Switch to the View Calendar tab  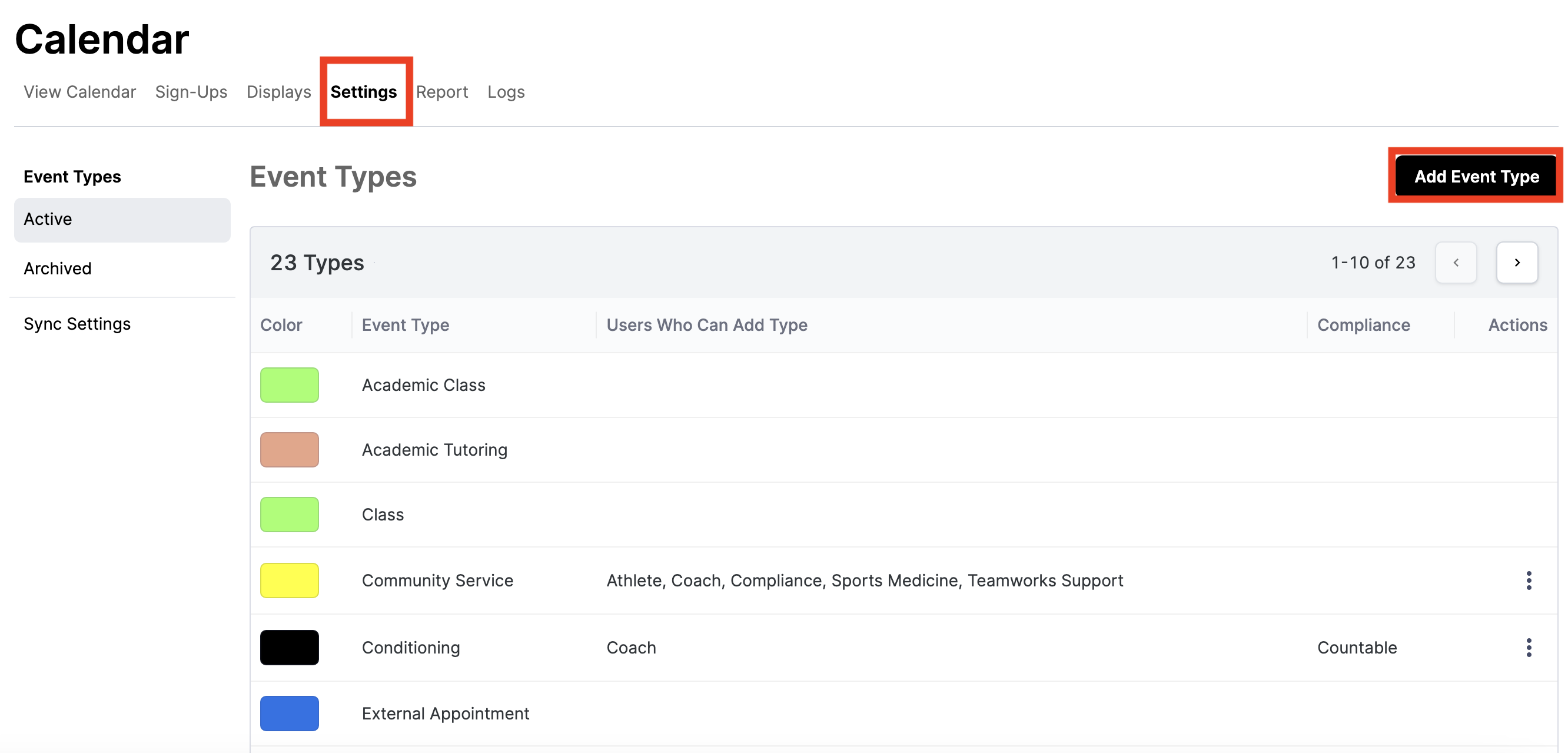79,92
